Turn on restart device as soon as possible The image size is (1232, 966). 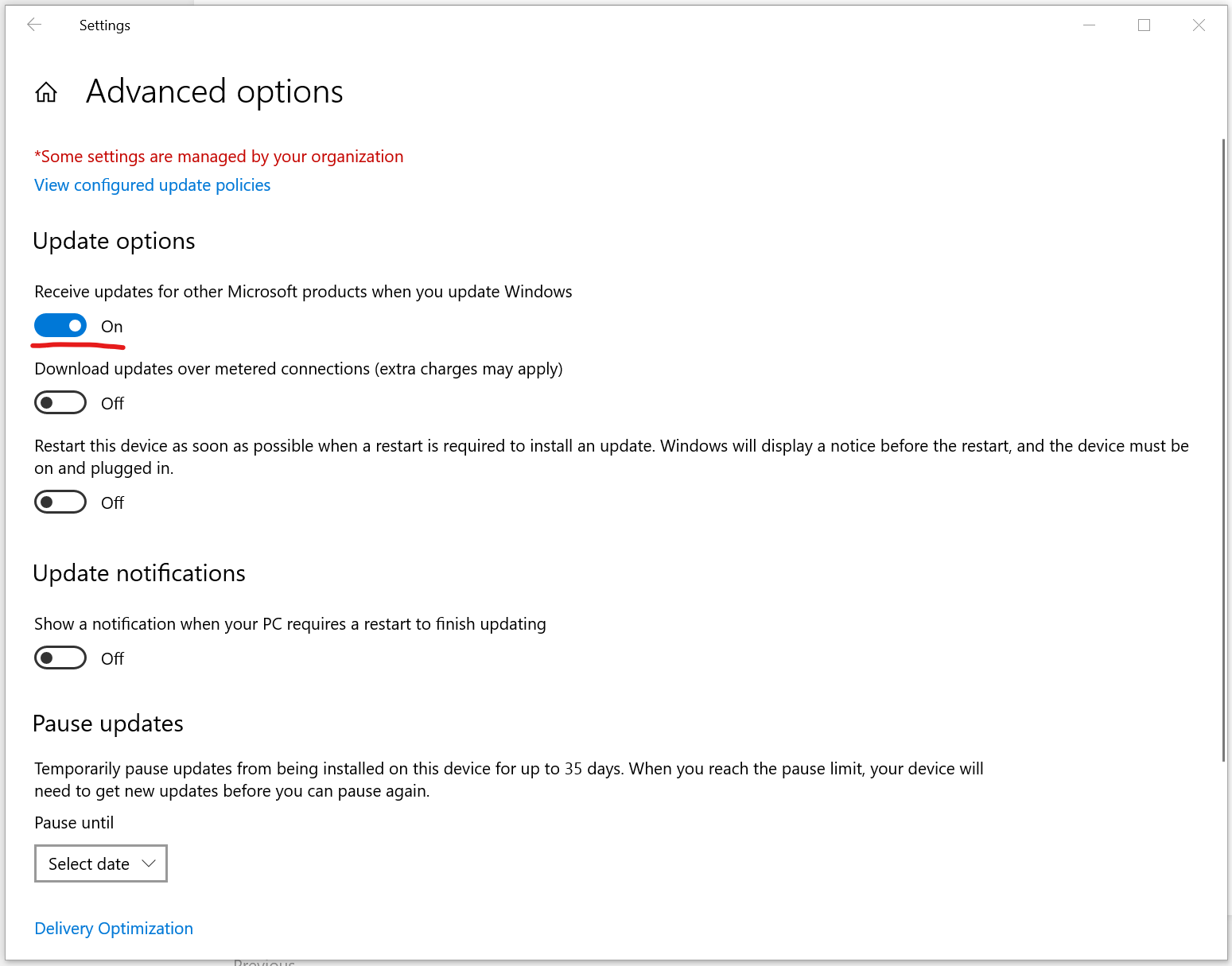(60, 502)
